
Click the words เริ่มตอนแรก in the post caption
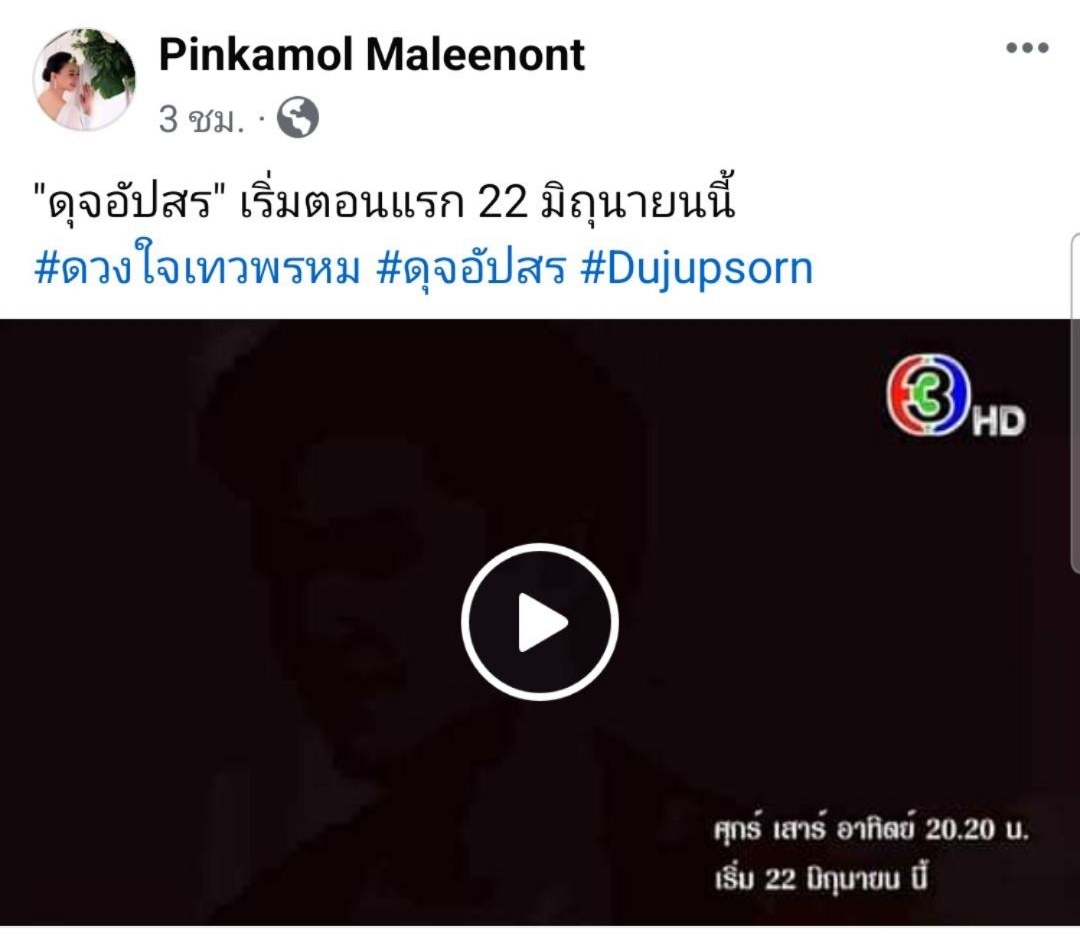point(351,200)
